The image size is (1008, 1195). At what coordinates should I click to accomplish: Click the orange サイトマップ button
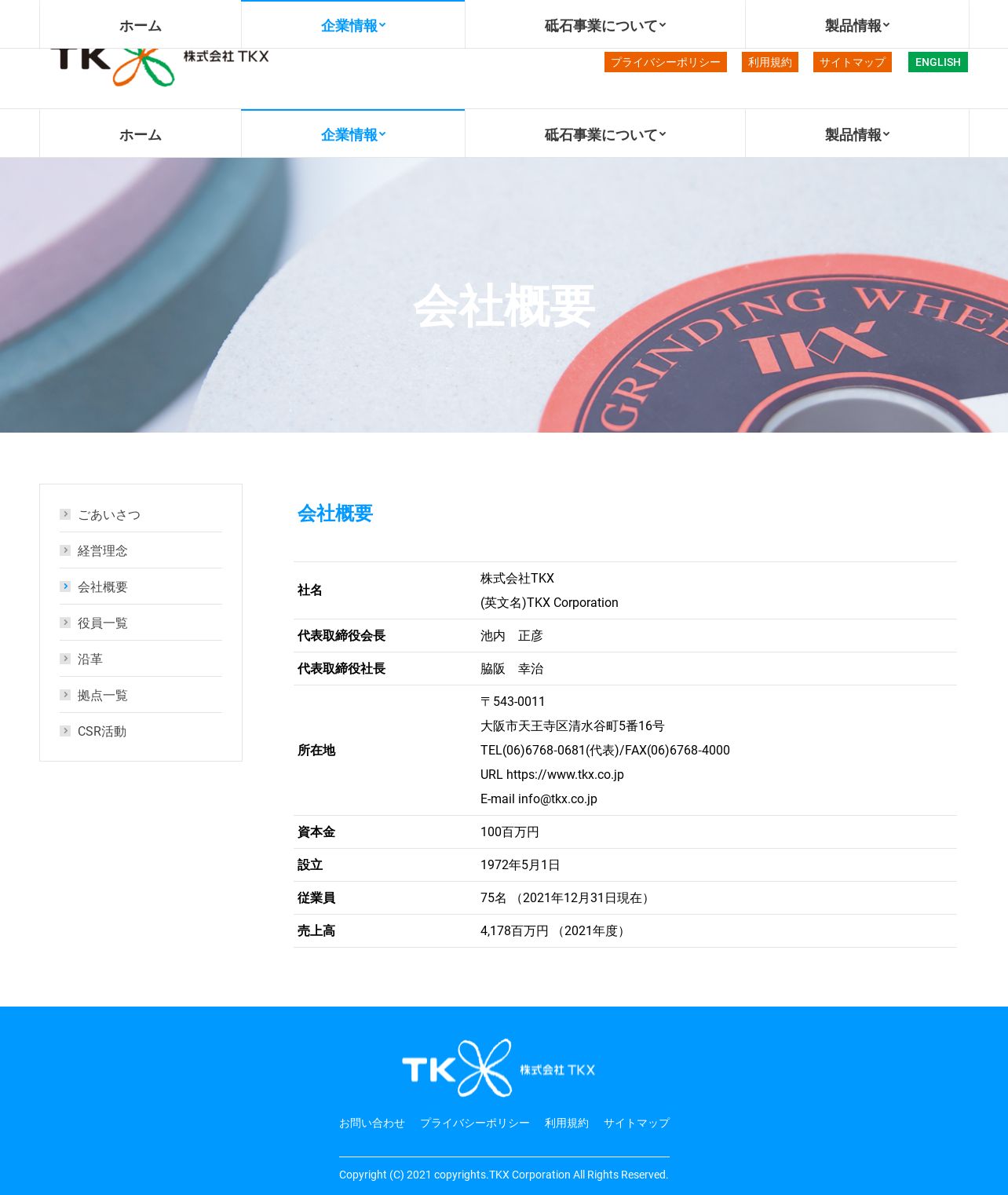point(853,62)
